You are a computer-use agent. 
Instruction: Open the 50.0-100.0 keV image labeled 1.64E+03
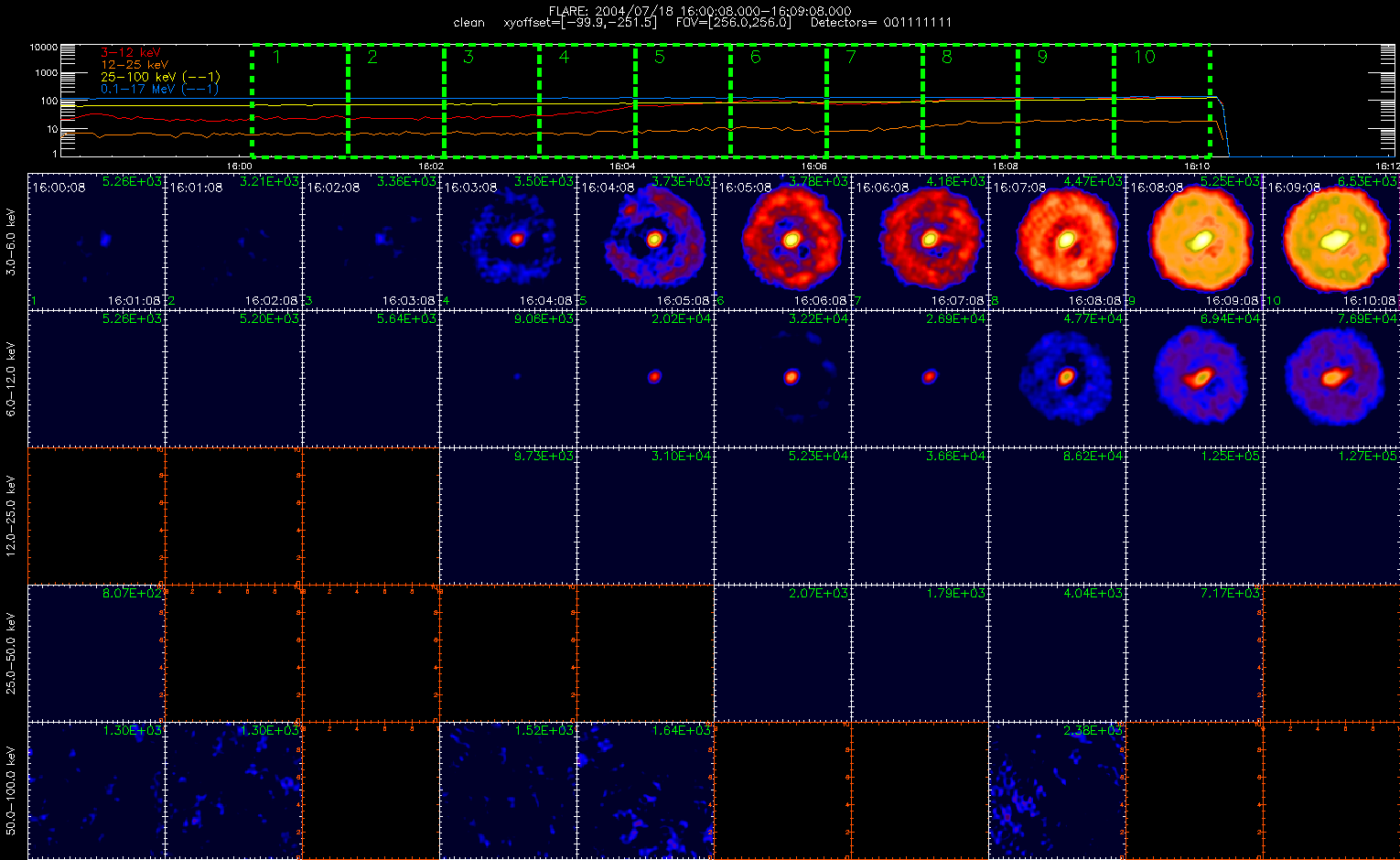click(646, 790)
